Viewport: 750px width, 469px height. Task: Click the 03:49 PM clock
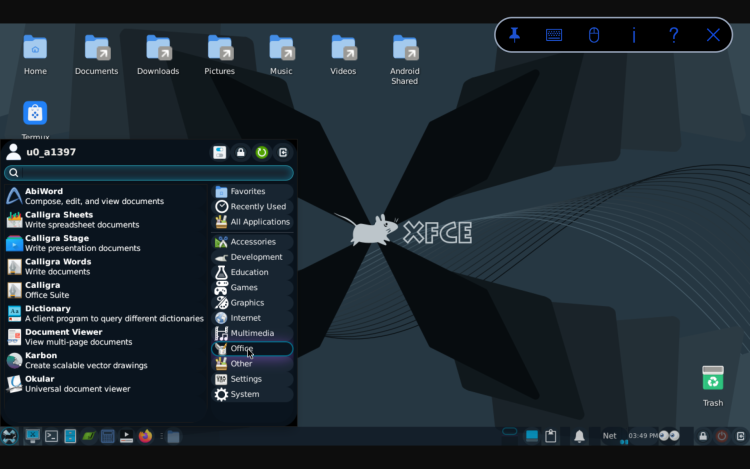coord(643,436)
